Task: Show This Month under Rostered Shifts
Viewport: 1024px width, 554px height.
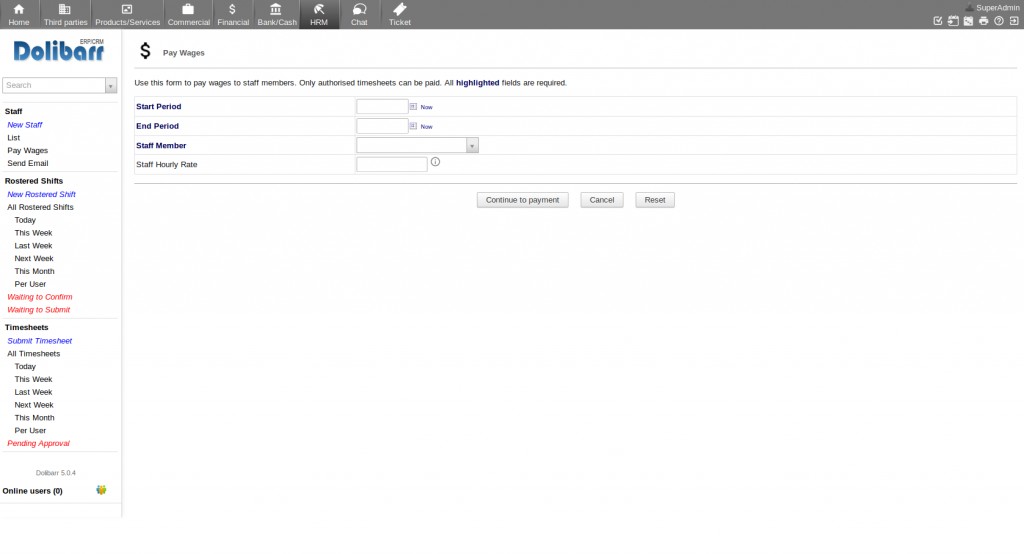Action: click(x=35, y=271)
